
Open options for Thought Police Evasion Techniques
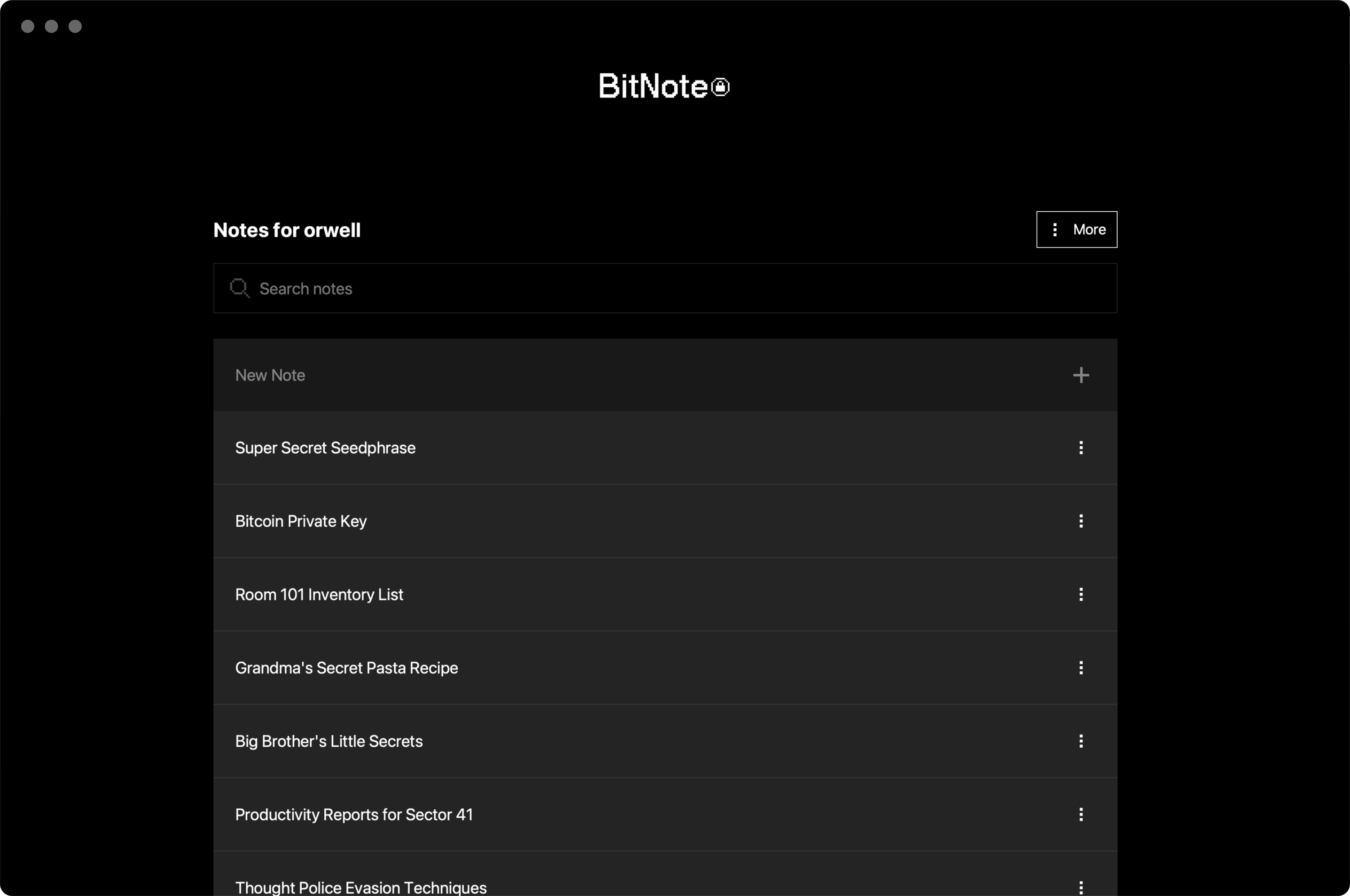(1080, 887)
